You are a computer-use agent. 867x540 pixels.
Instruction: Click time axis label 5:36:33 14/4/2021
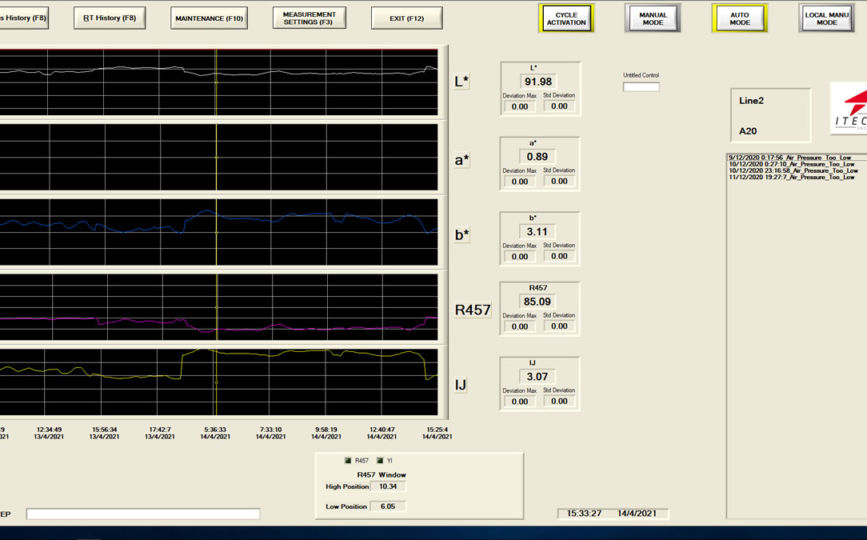tap(215, 433)
